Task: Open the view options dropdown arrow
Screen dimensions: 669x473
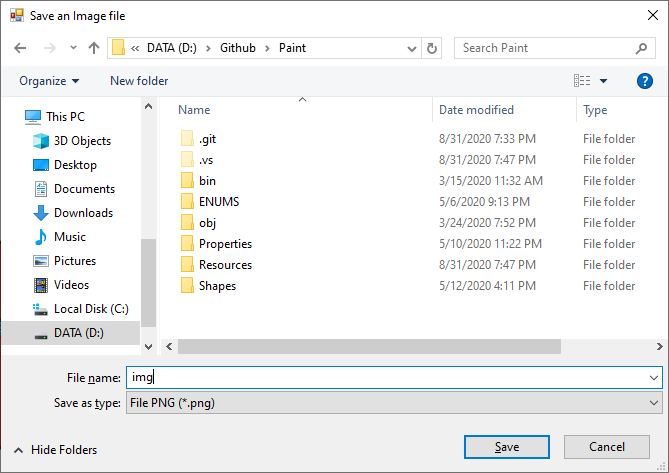Action: [603, 81]
